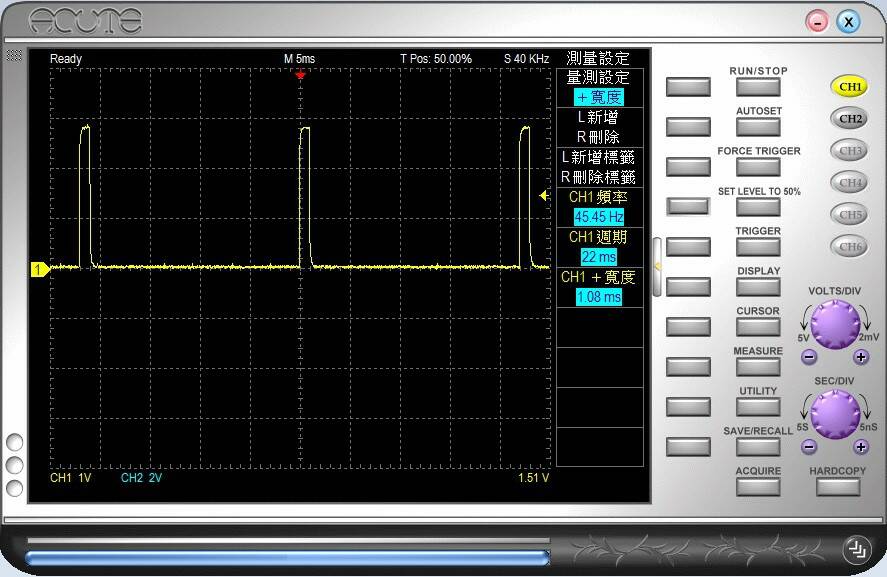Click the softkey beside 量測設定 +寬度
The height and width of the screenshot is (577, 887).
(688, 87)
